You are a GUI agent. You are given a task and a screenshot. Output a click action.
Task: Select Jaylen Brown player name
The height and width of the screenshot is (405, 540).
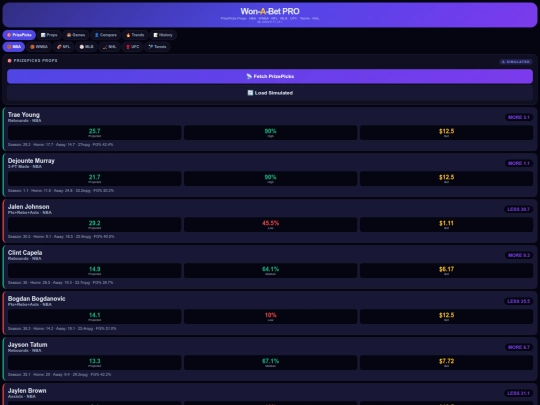click(27, 391)
